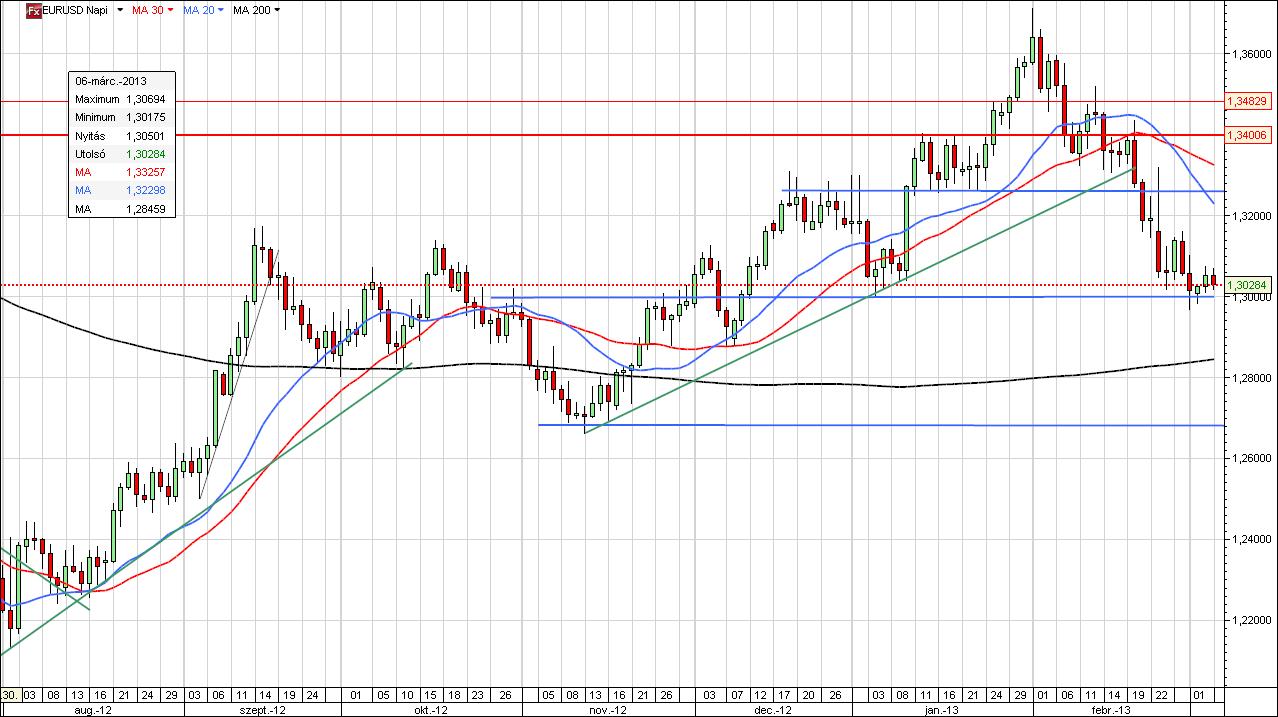Click the Nyitás value 1,30501
The image size is (1278, 717).
pyautogui.click(x=146, y=136)
